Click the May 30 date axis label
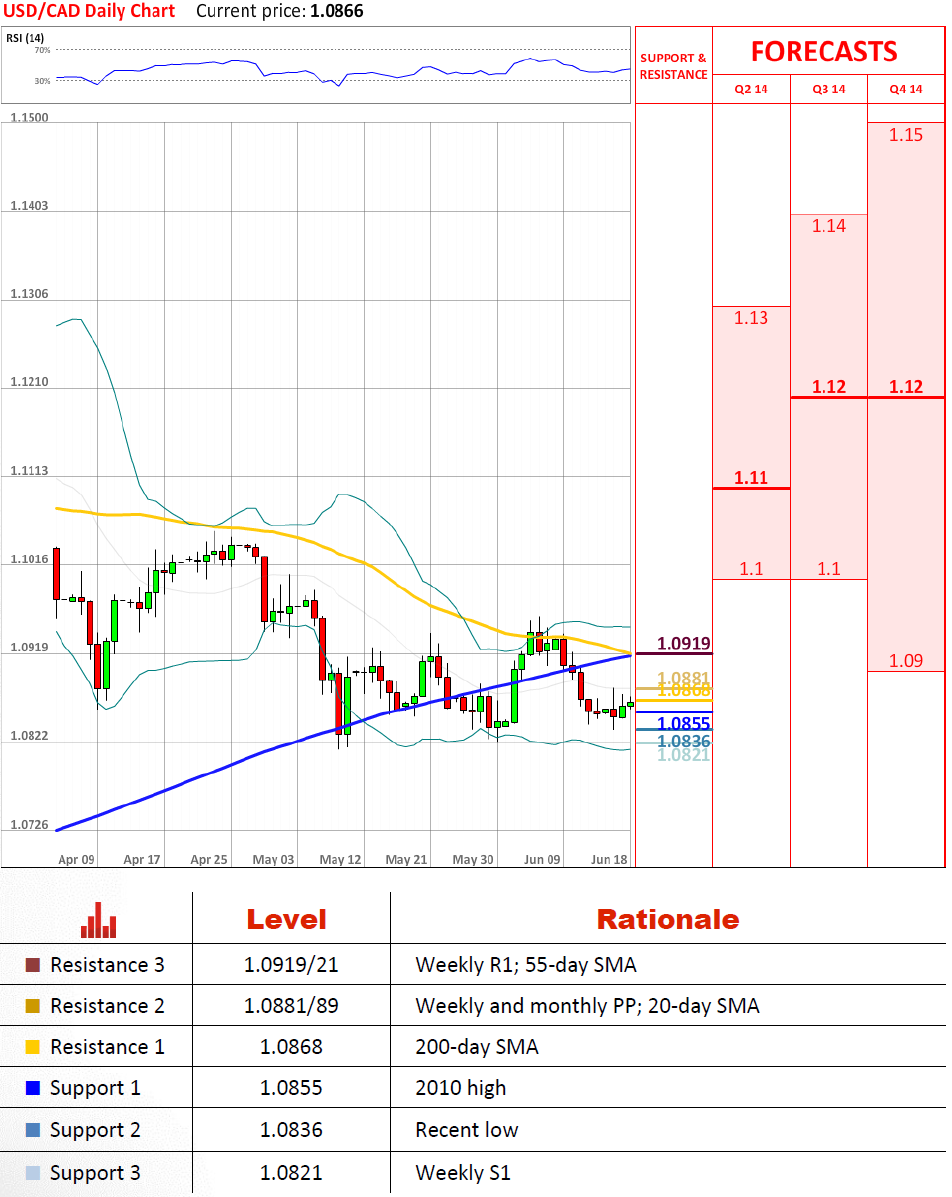 [x=473, y=860]
